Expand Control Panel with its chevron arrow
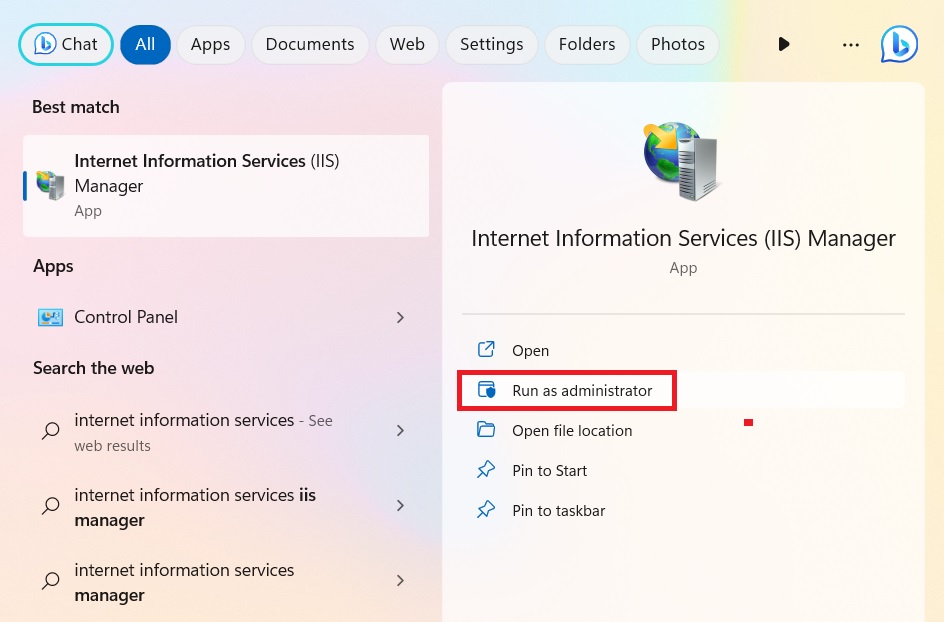 [x=400, y=317]
